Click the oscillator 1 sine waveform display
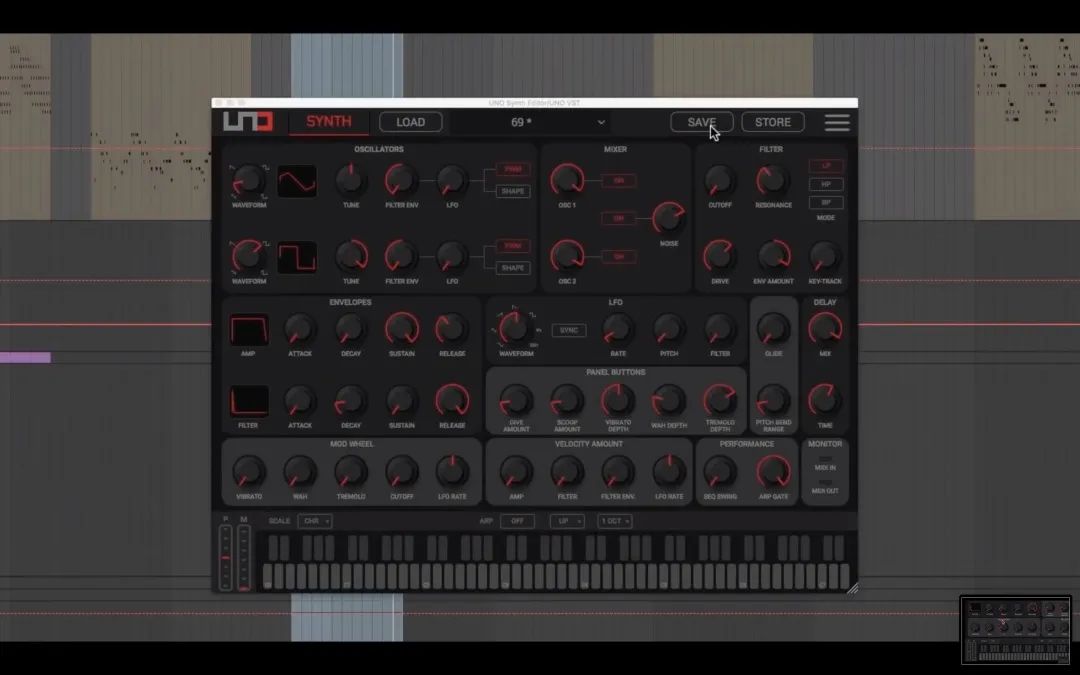The height and width of the screenshot is (675, 1080). tap(297, 181)
